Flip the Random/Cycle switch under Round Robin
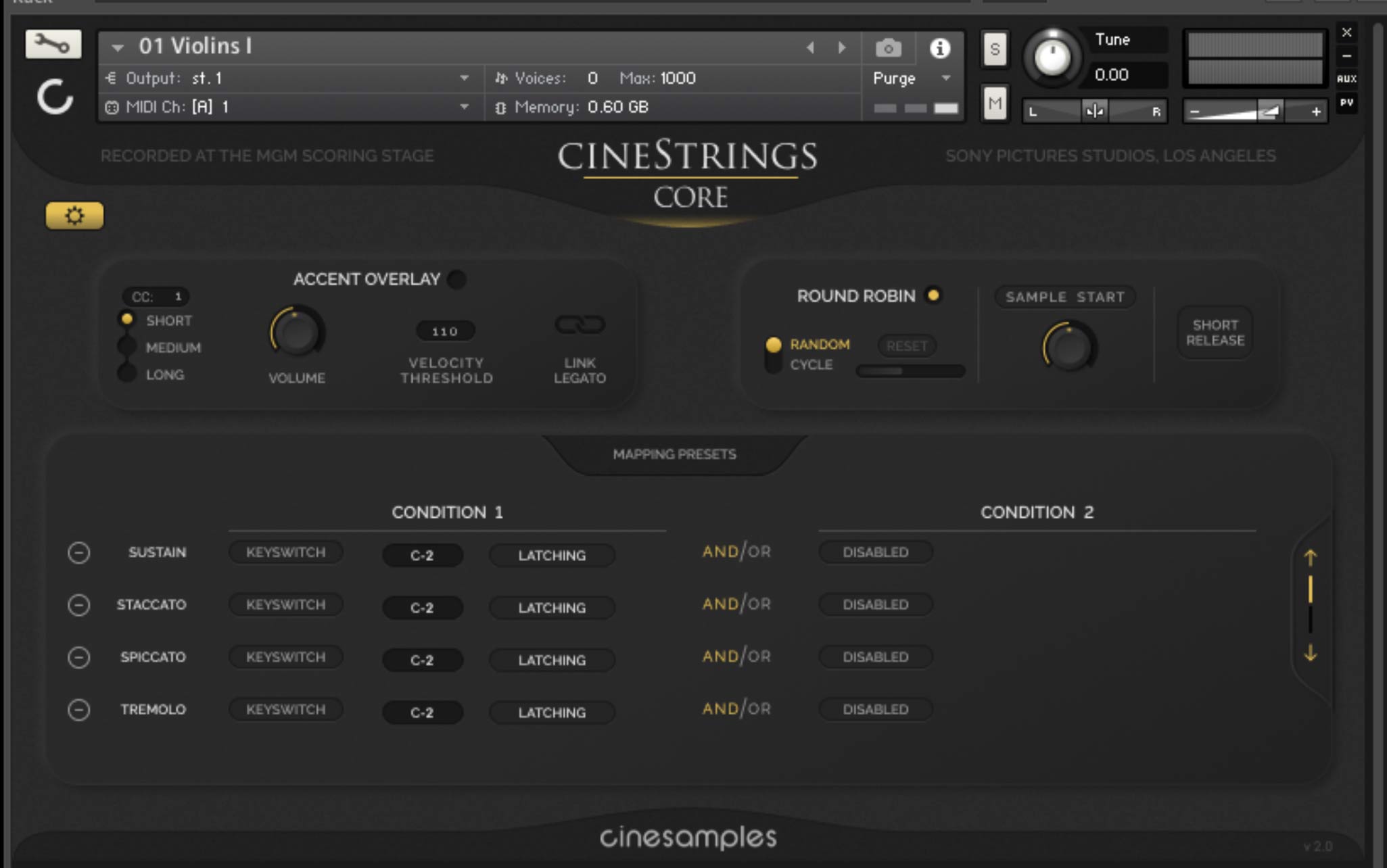The image size is (1387, 868). [x=774, y=354]
